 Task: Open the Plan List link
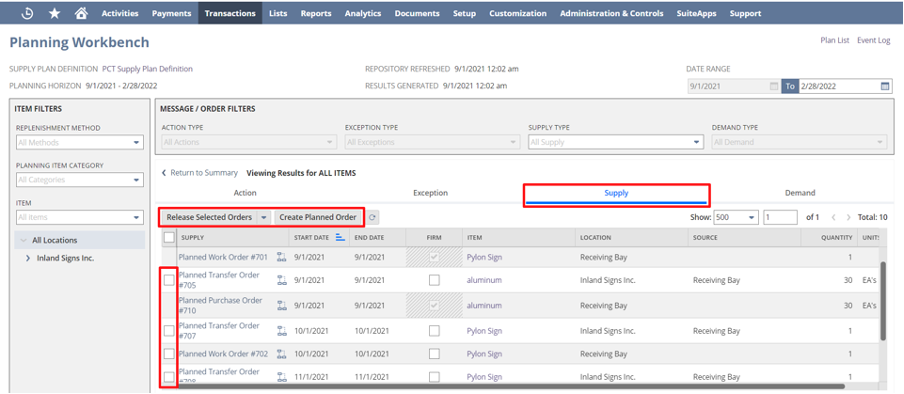(835, 40)
